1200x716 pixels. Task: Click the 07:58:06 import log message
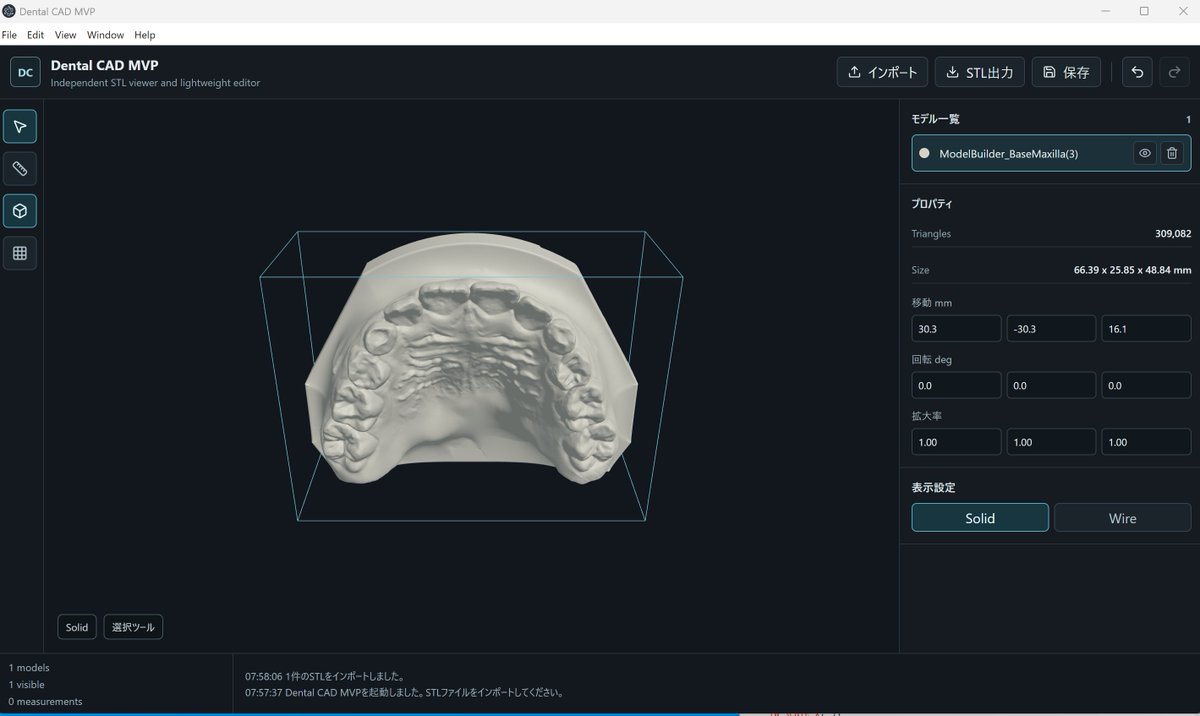point(325,676)
